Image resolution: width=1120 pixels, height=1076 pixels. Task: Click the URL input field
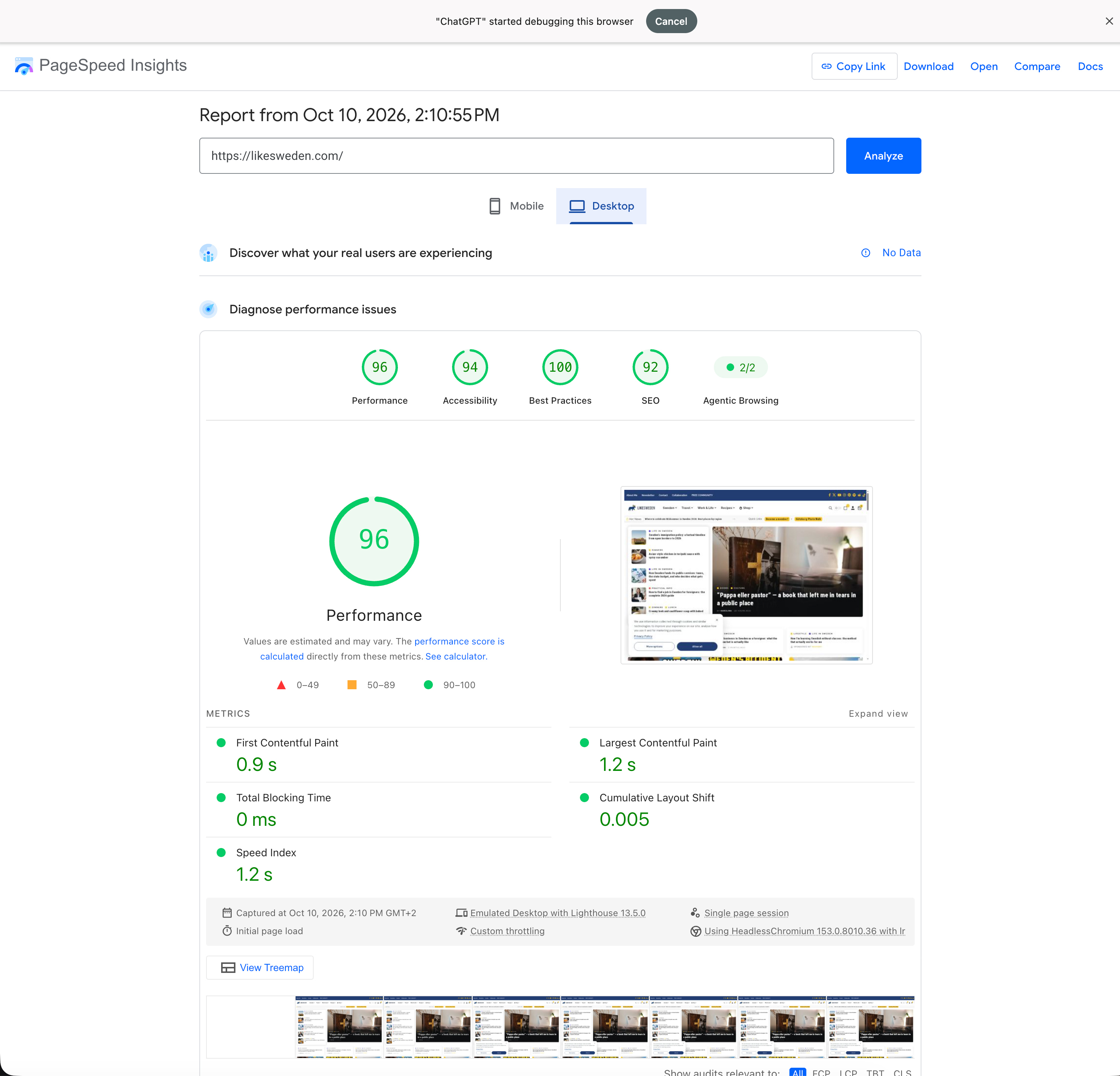point(517,155)
